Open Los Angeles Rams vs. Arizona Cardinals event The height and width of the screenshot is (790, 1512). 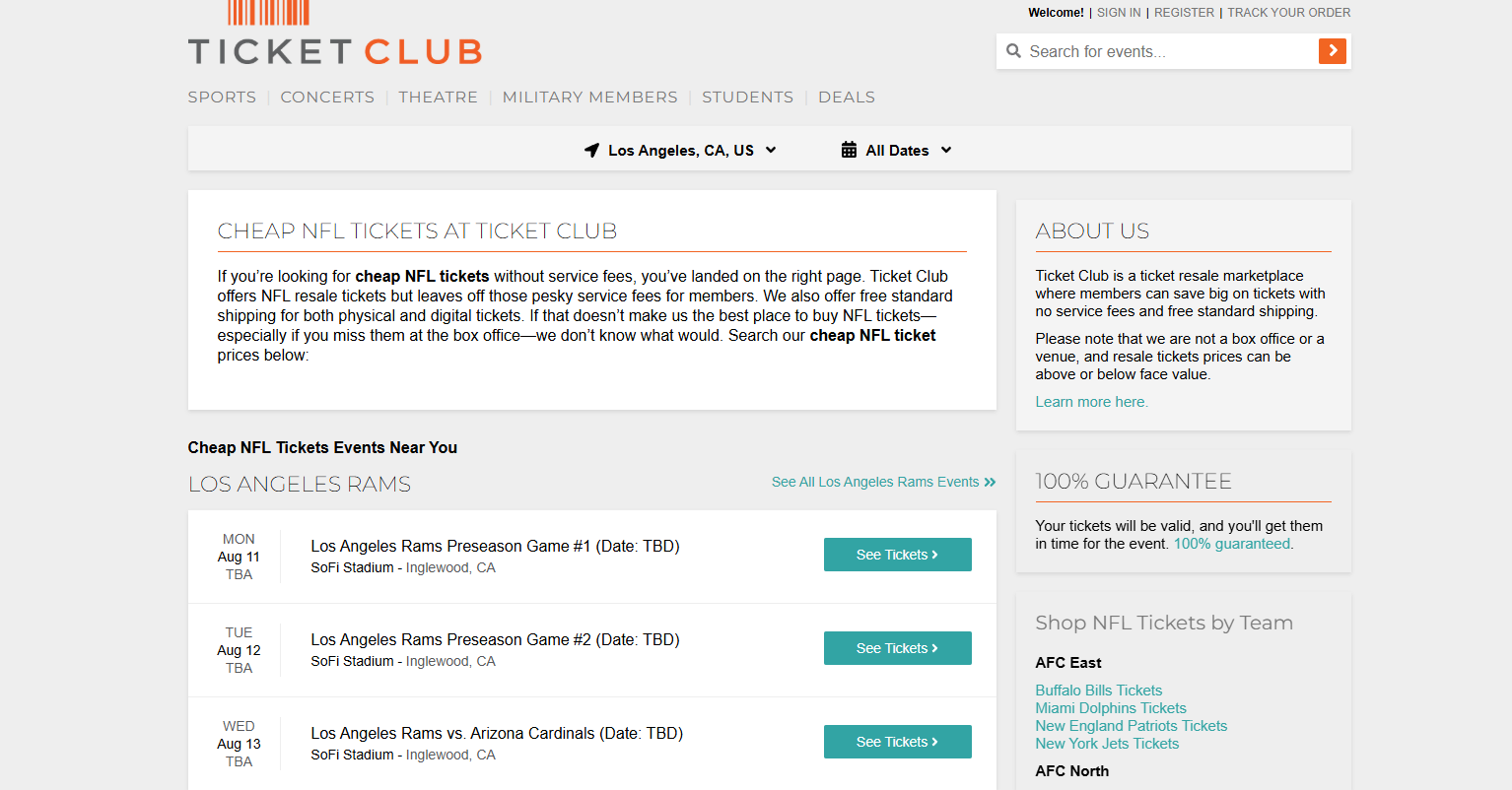(x=497, y=733)
